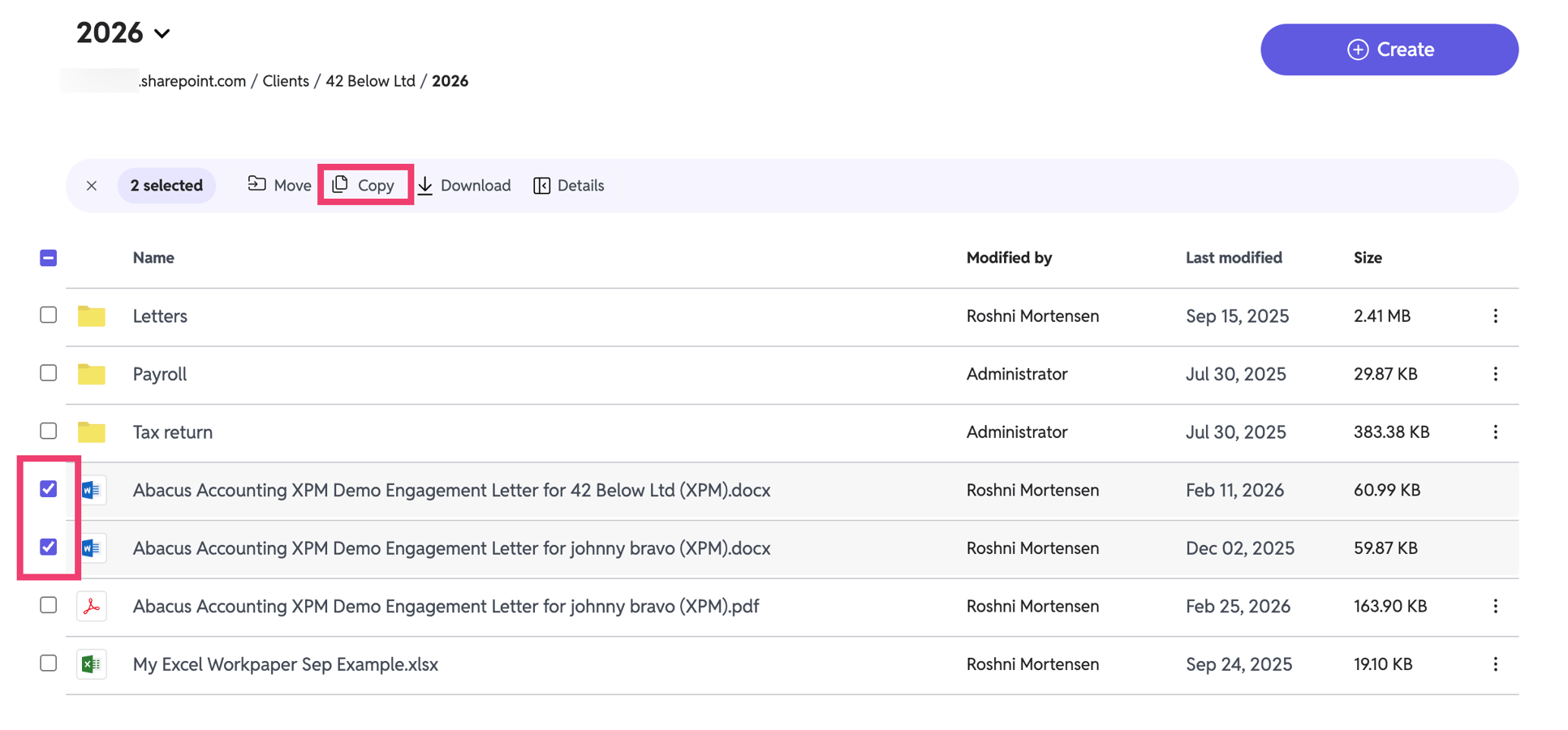Click the Copy icon in selection toolbar
1568x730 pixels.
340,184
